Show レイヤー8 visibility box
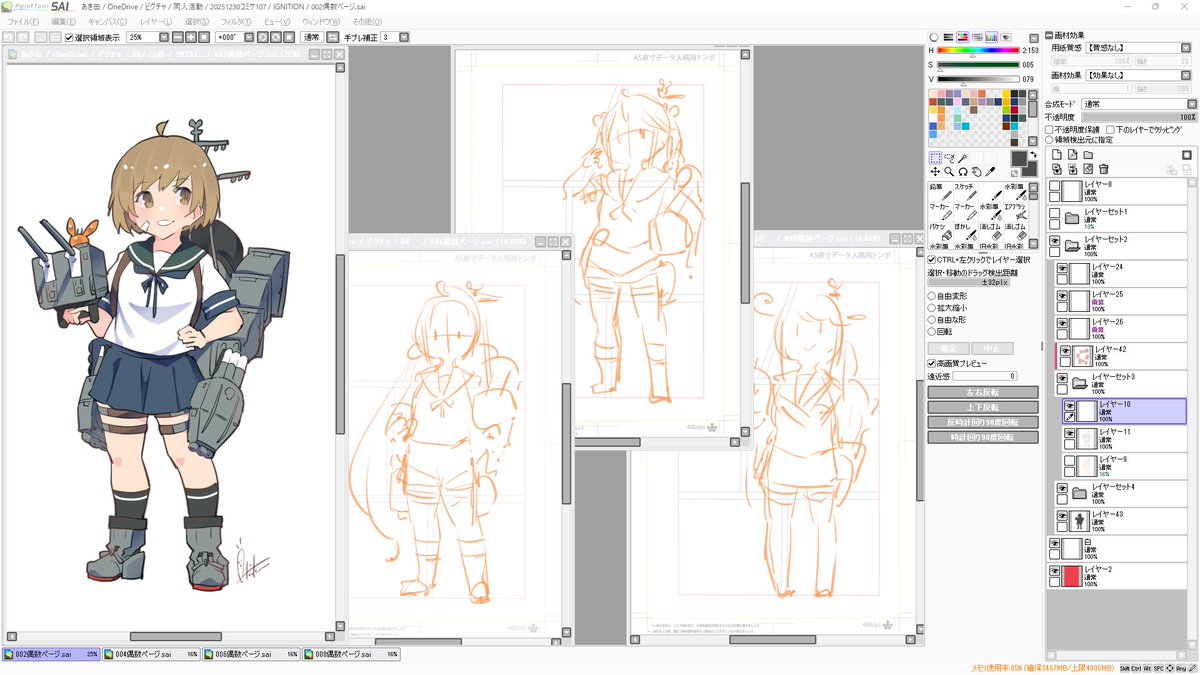 pos(1054,186)
